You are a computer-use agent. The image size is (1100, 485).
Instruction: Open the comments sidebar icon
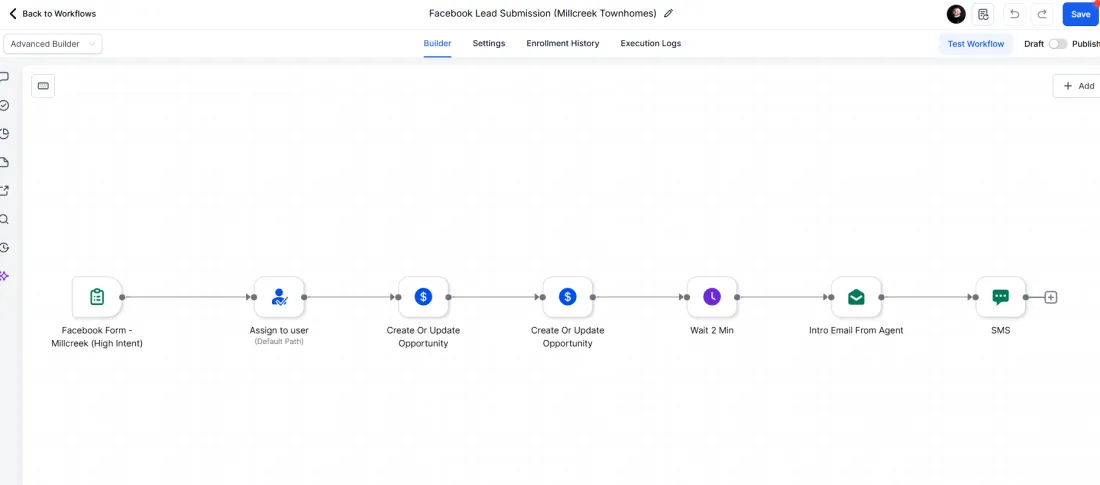4,77
